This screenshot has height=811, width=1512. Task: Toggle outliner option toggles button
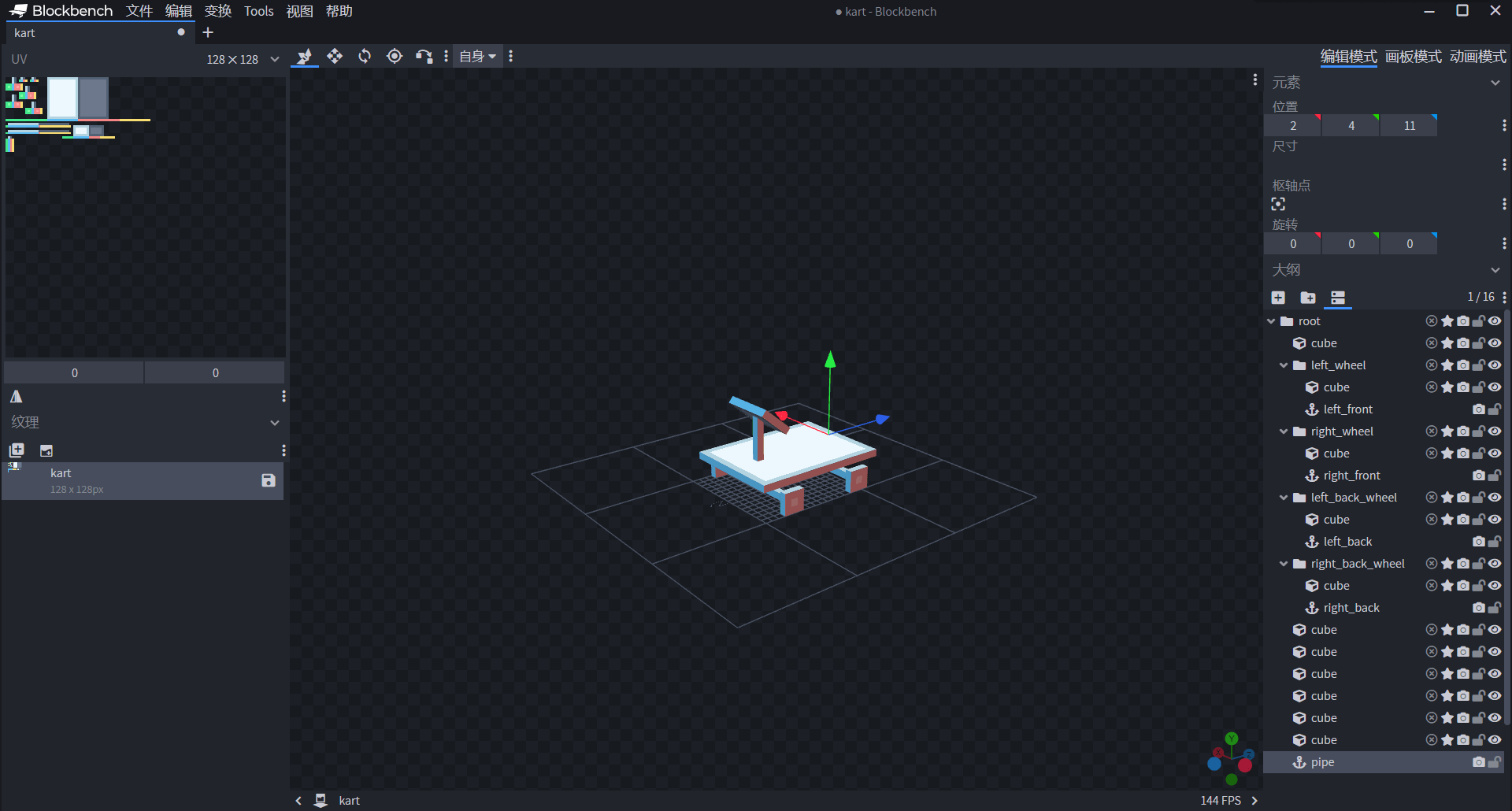(x=1338, y=297)
